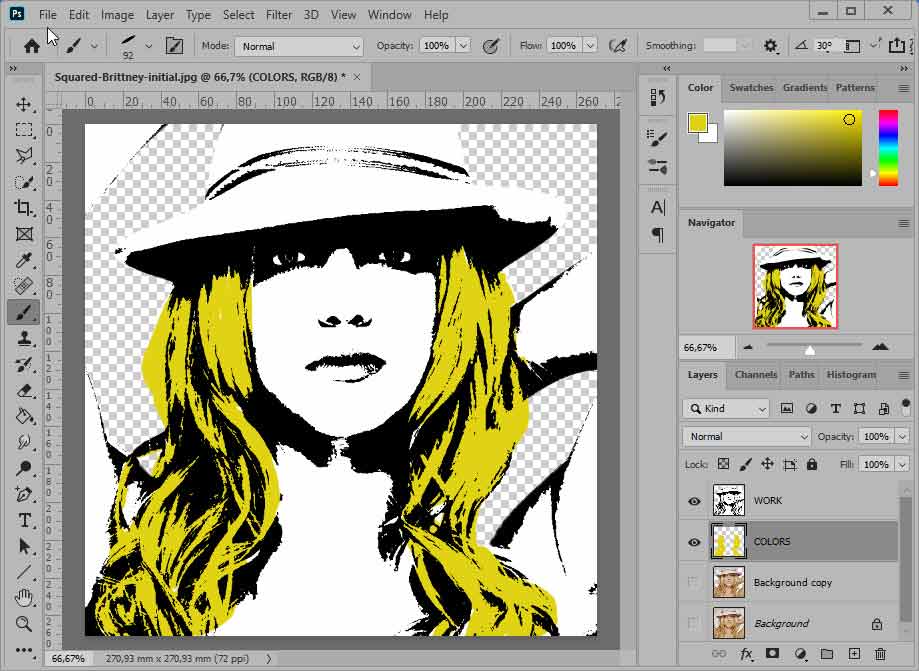Select the Clone Stamp tool
This screenshot has width=919, height=671.
coord(23,338)
